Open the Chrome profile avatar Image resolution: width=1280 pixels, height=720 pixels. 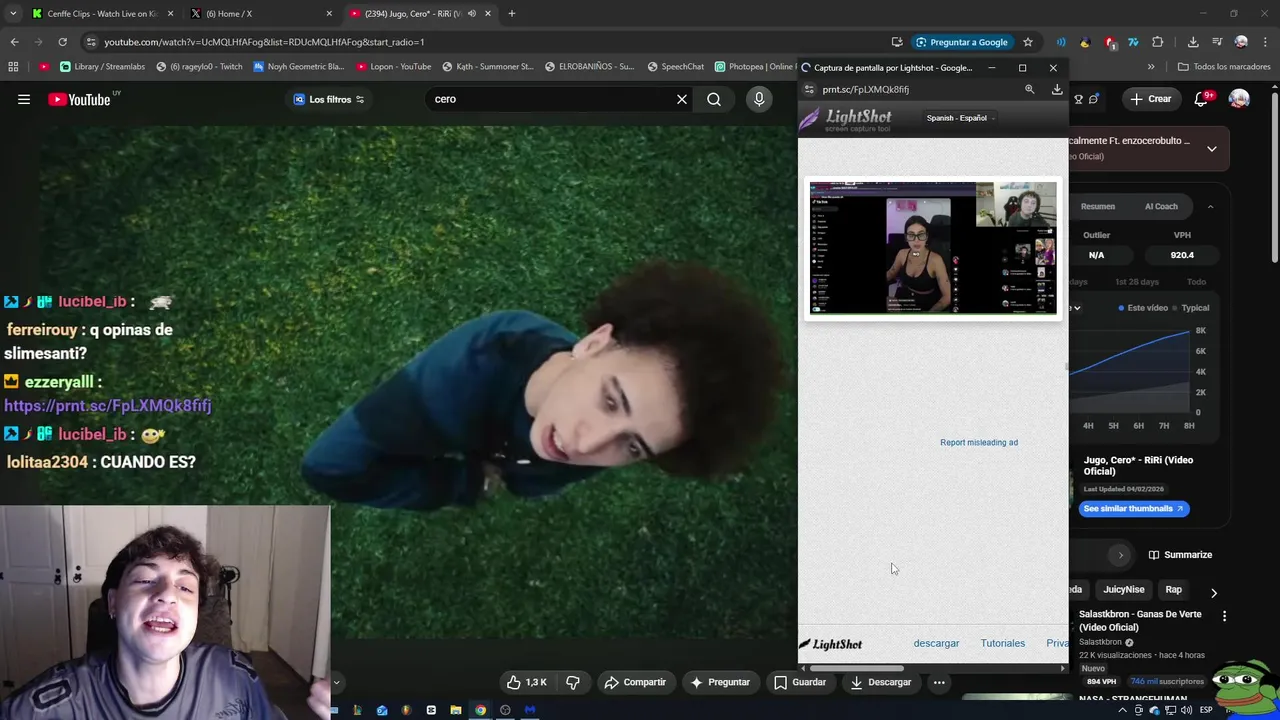pyautogui.click(x=1241, y=42)
